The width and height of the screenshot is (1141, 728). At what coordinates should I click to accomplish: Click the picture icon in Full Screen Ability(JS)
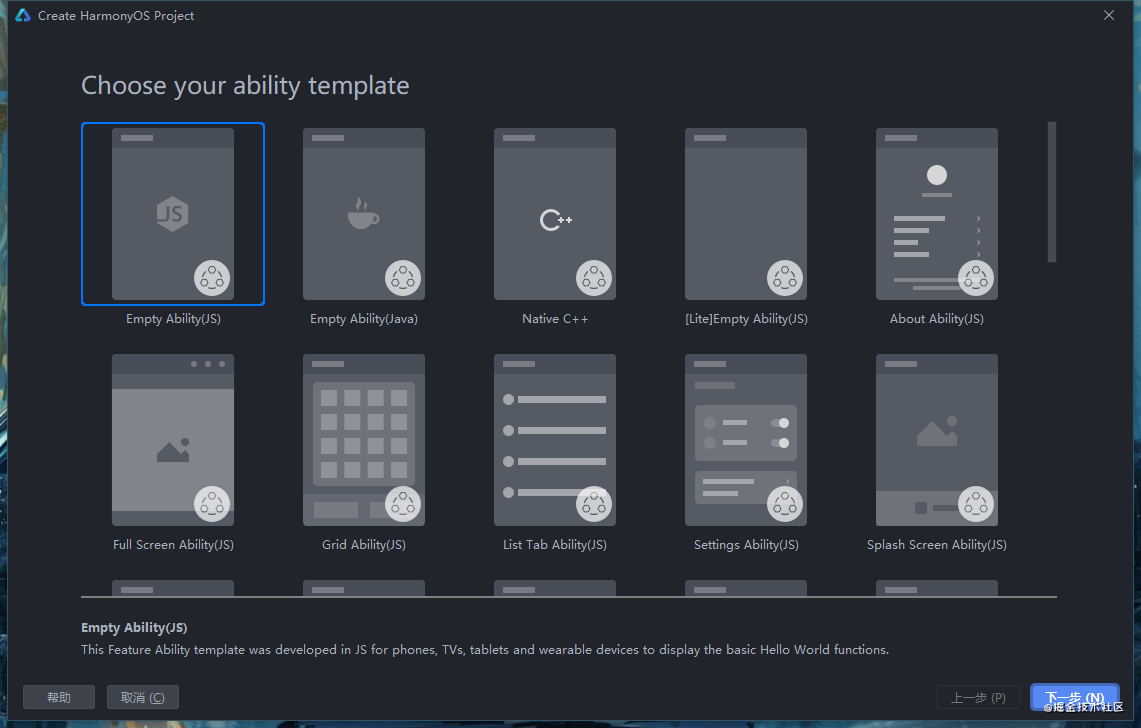click(173, 450)
